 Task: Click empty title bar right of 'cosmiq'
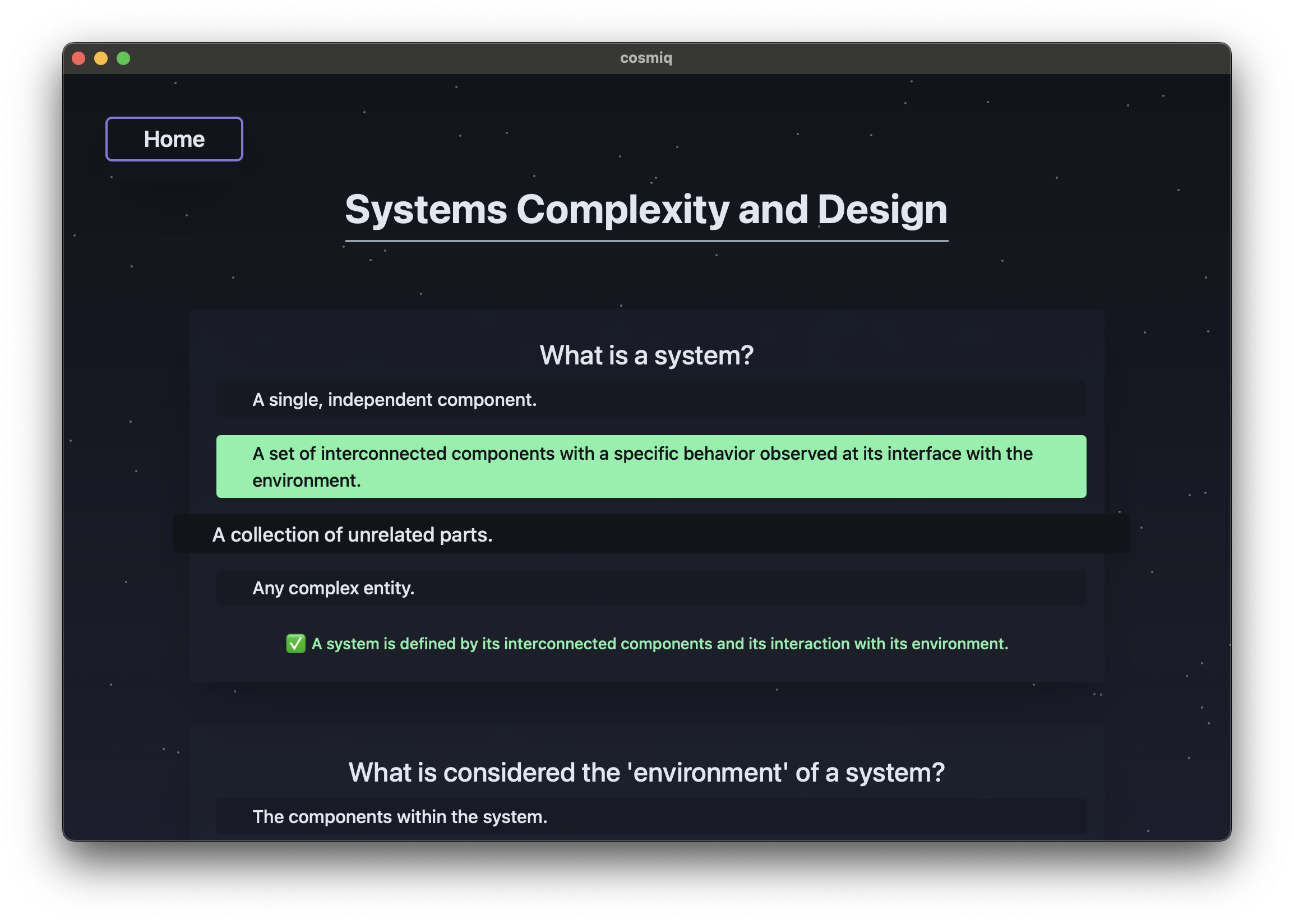tap(939, 58)
